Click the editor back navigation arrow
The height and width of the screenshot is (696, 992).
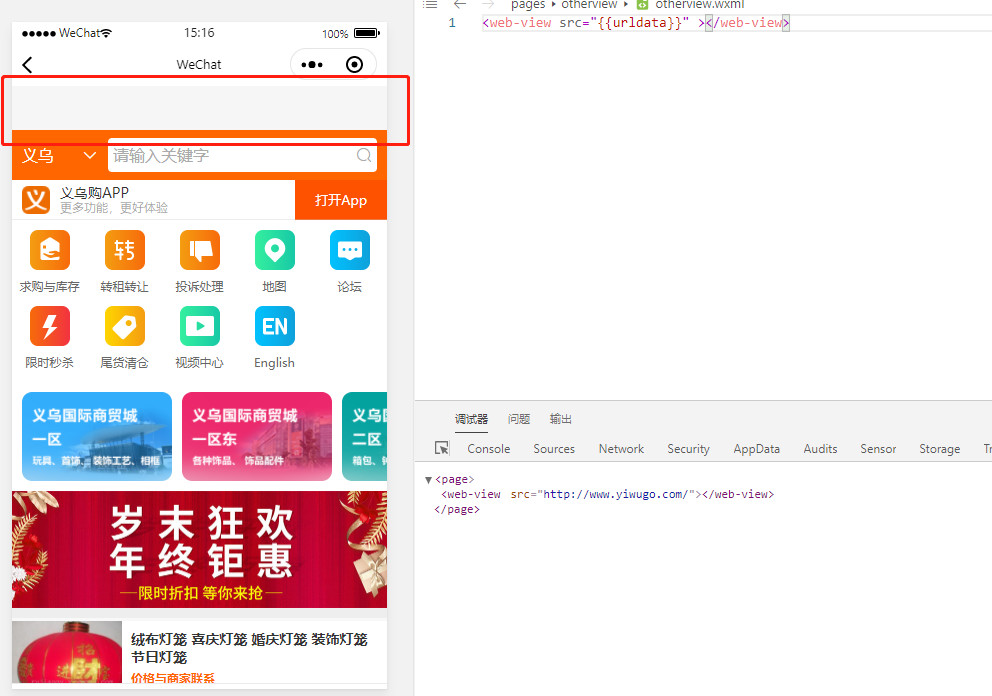tap(460, 4)
